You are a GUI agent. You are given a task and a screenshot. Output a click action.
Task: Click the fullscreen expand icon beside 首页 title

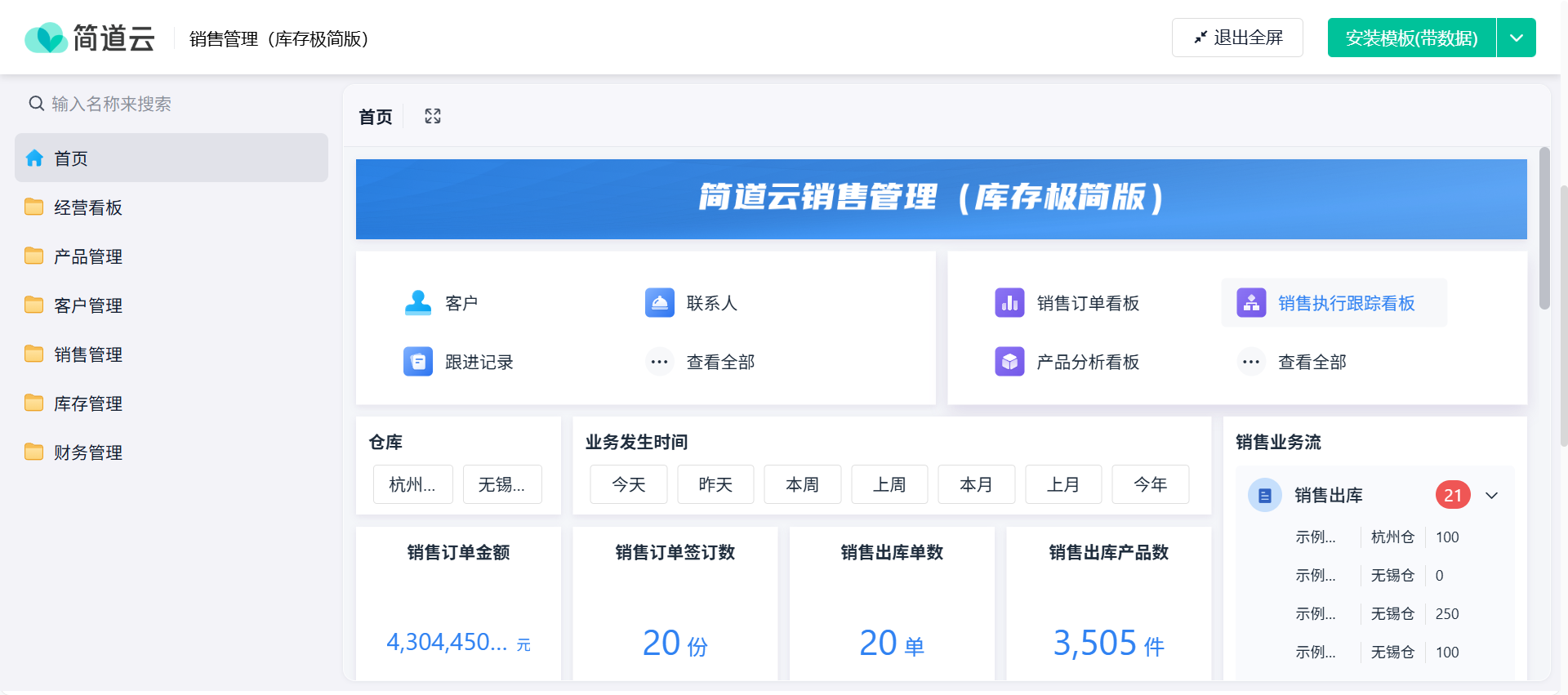click(433, 116)
